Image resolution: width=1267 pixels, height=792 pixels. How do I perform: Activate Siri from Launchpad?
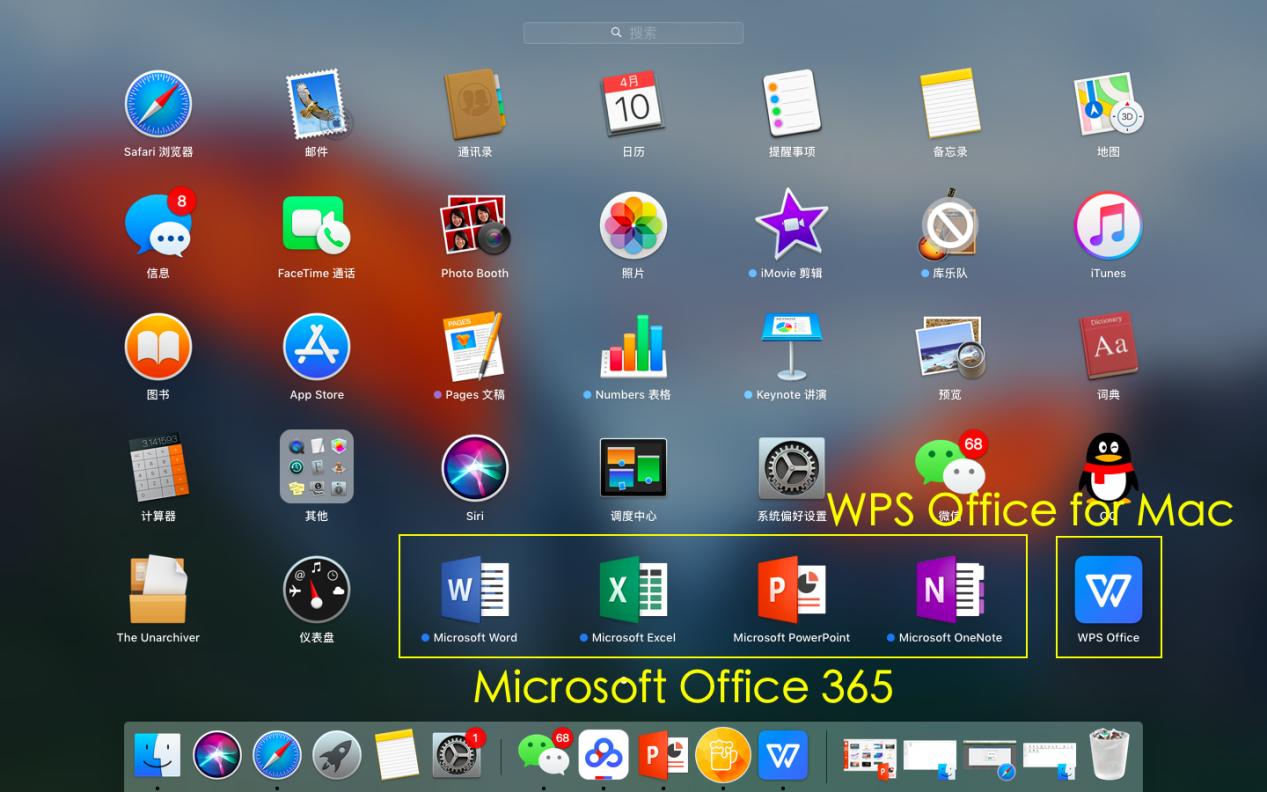[x=475, y=468]
